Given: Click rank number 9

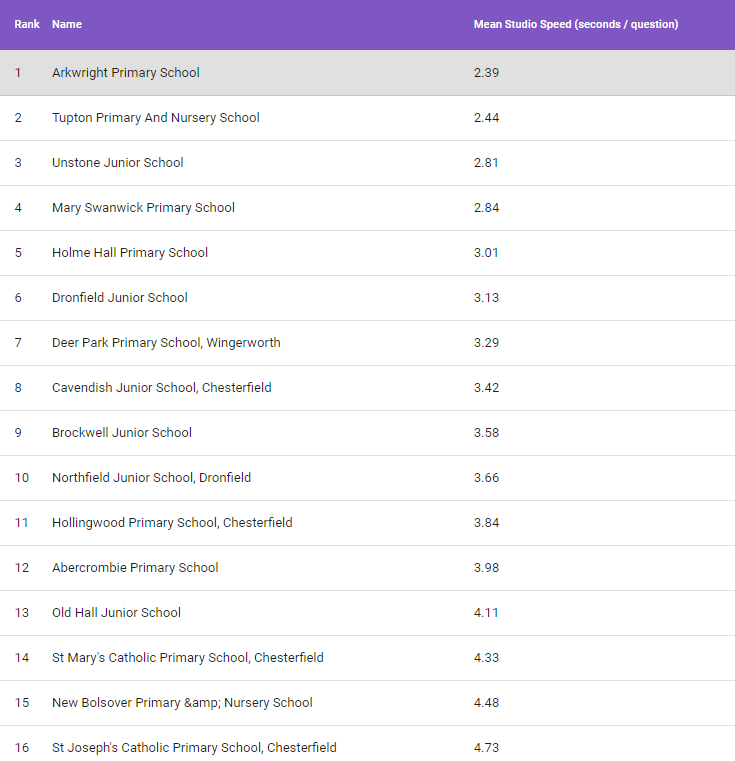Looking at the screenshot, I should (18, 432).
